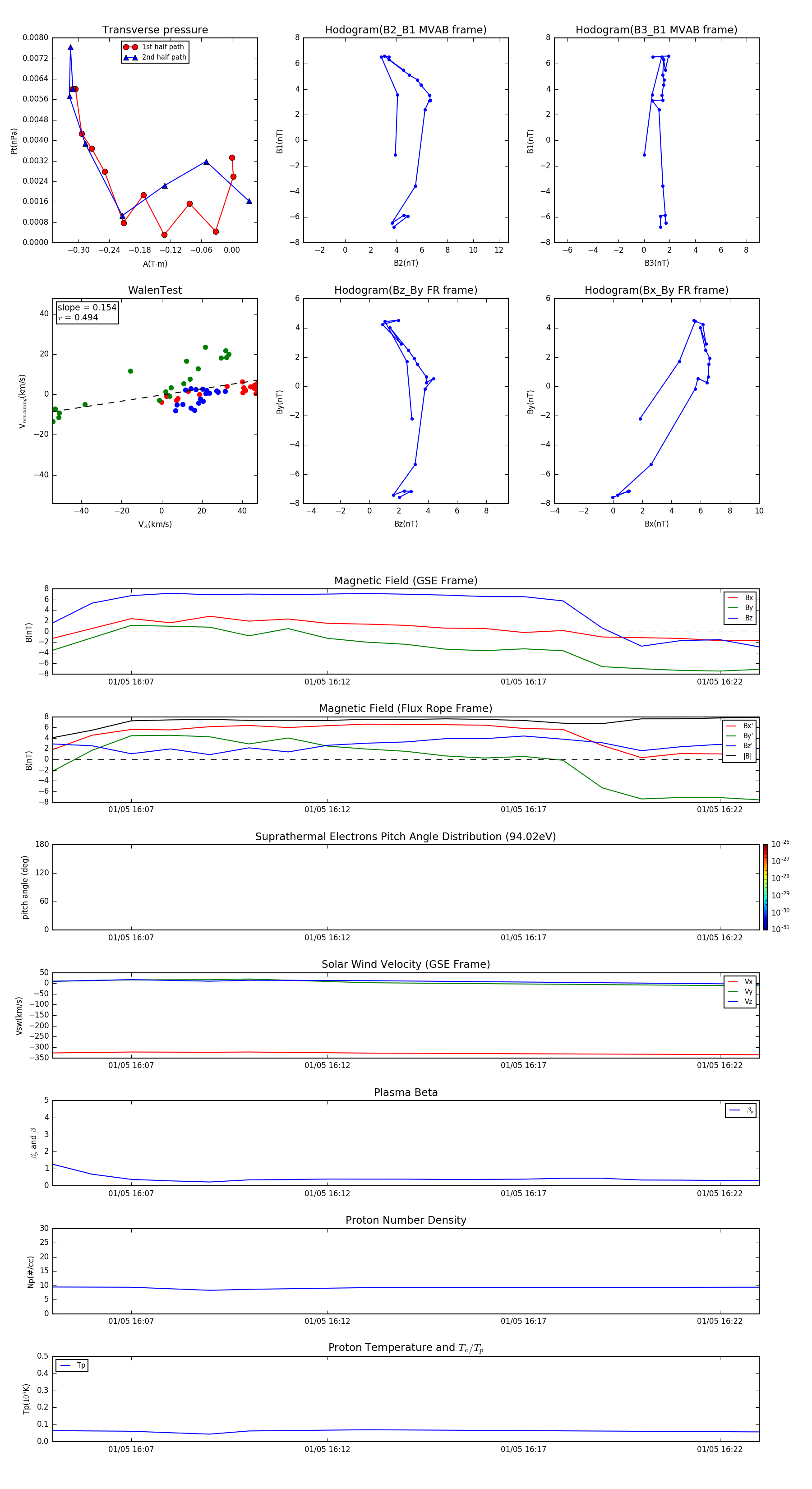
Task: Click 'r = 0.494' annotation text
Action: tap(78, 317)
